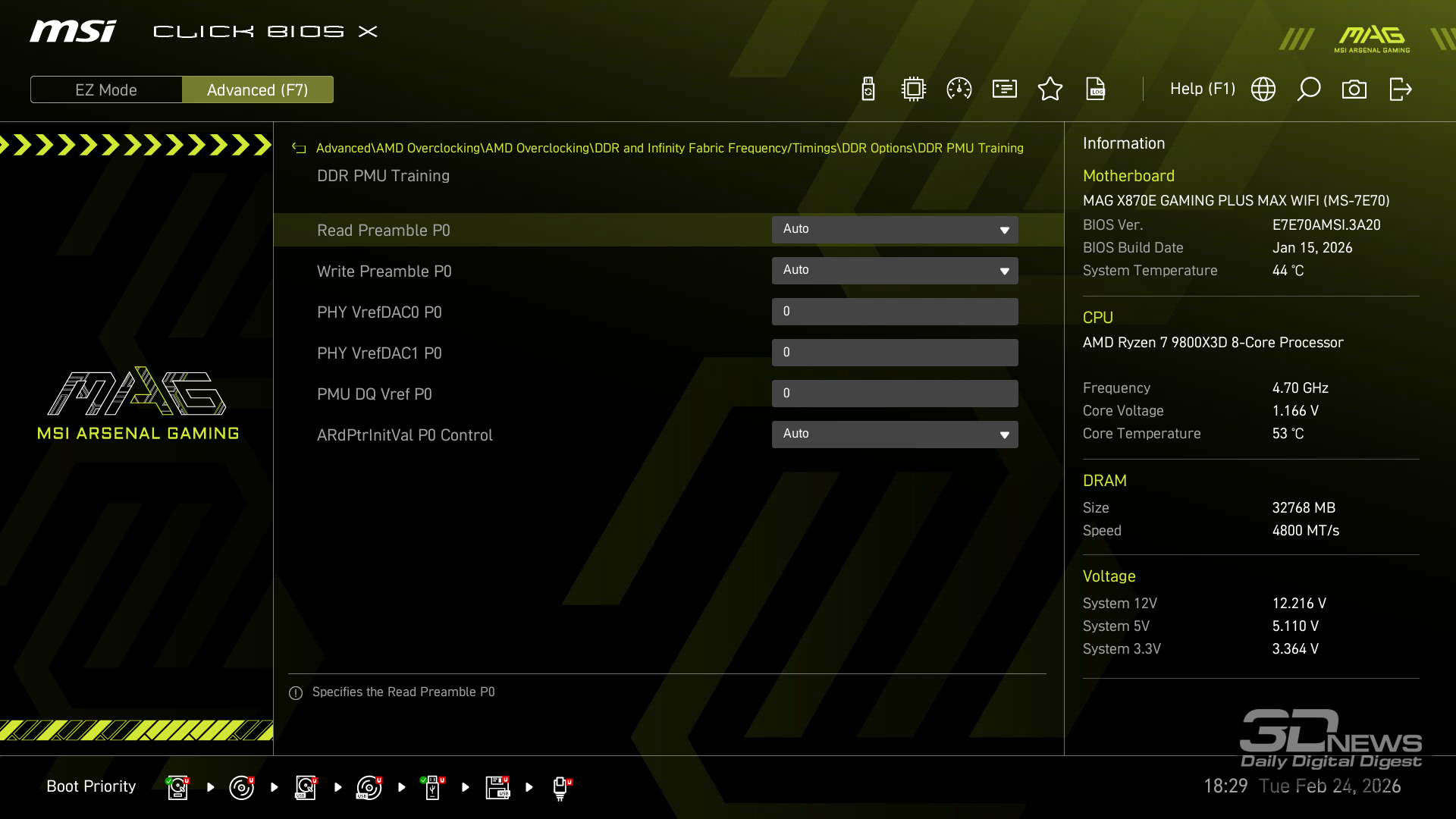
Task: Select the network boot device icon
Action: [560, 787]
